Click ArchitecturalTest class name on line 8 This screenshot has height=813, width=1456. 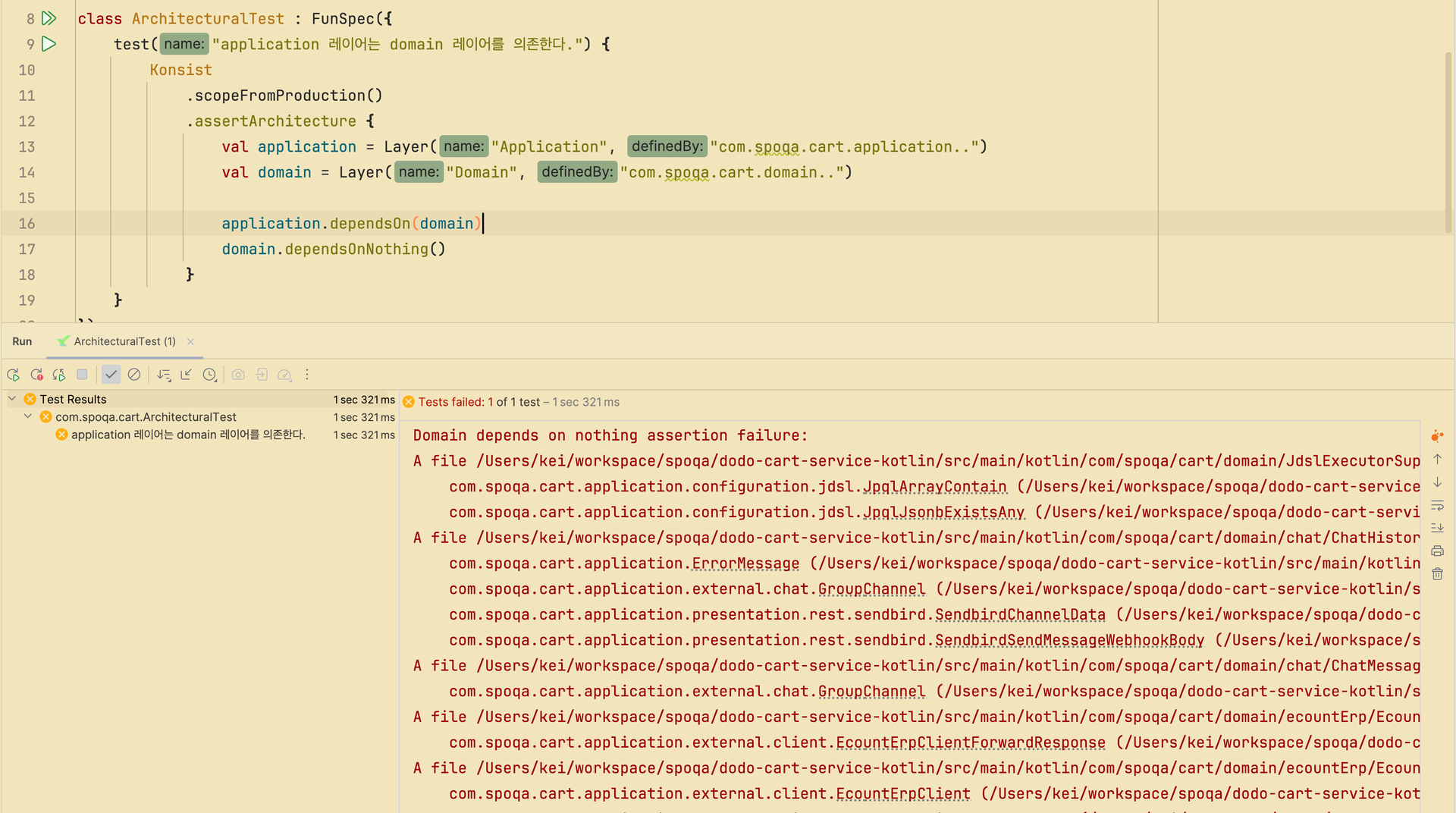pyautogui.click(x=208, y=19)
